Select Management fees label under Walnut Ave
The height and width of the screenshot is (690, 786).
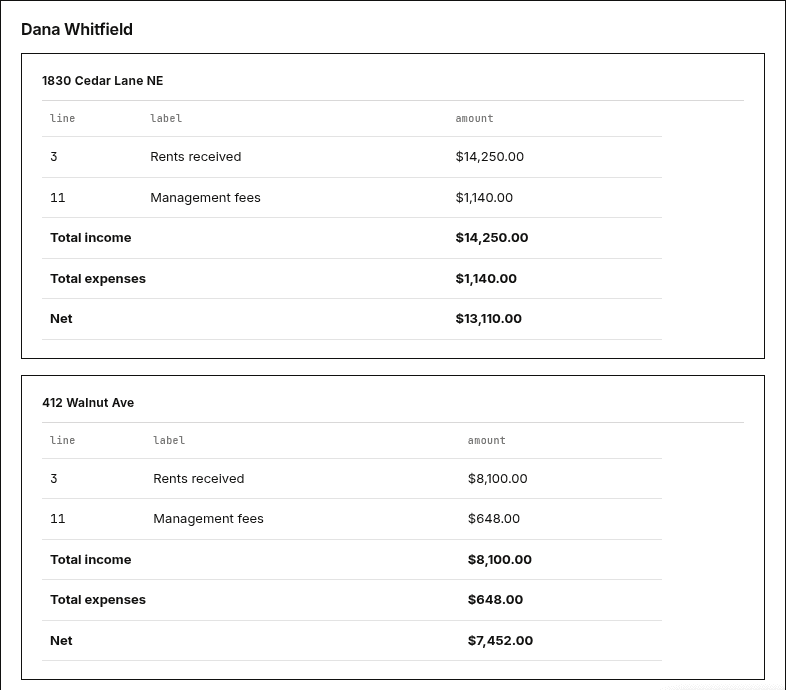[209, 519]
